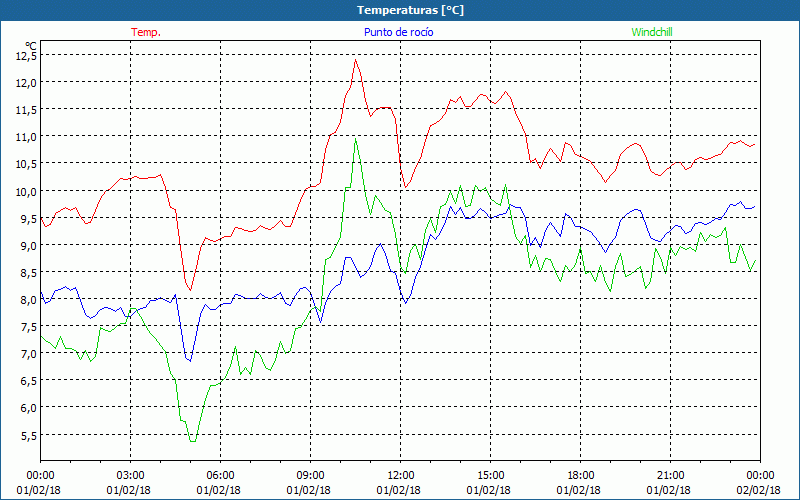Click the '6,0' y-axis label
This screenshot has width=800, height=500.
click(x=29, y=408)
